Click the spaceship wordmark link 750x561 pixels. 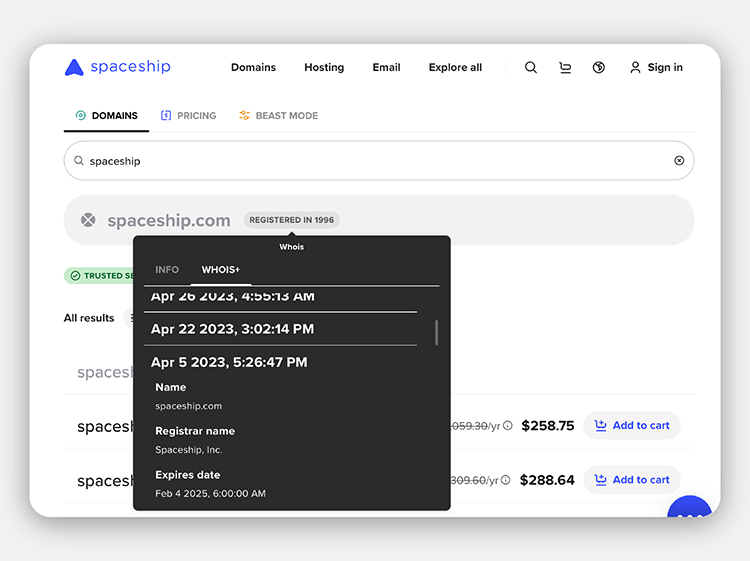coord(131,66)
